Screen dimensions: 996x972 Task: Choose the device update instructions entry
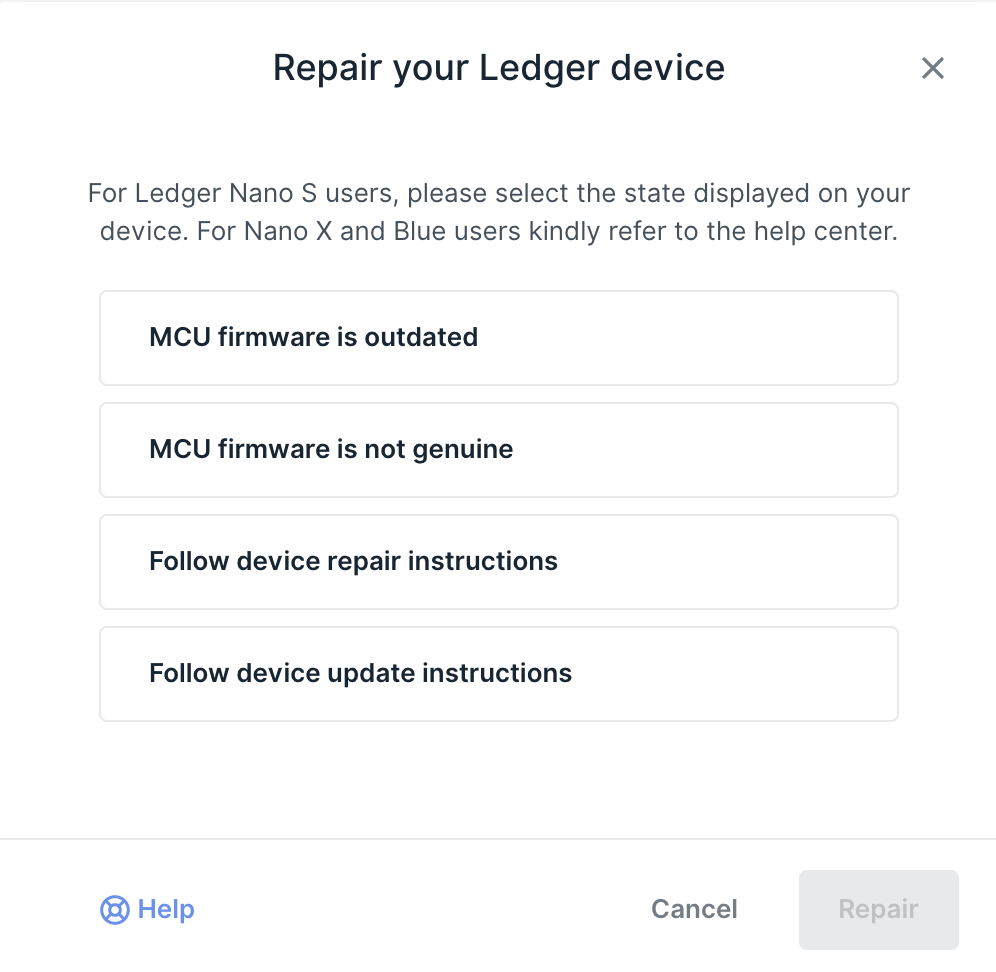pos(498,674)
